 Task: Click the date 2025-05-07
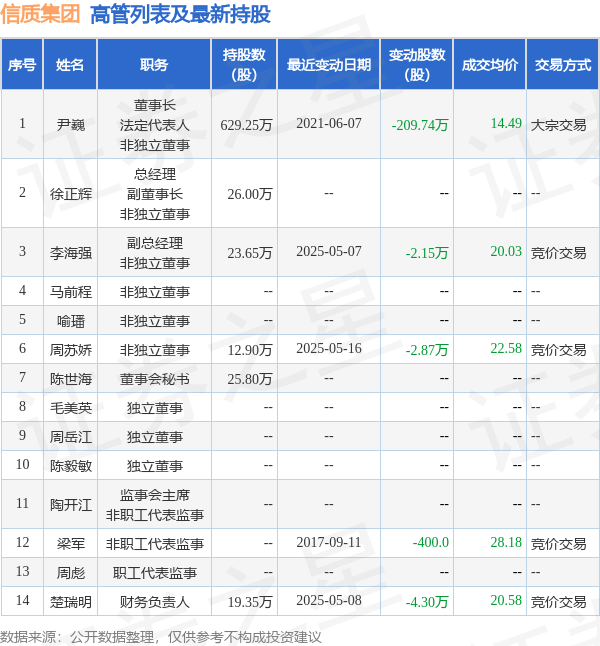click(329, 251)
